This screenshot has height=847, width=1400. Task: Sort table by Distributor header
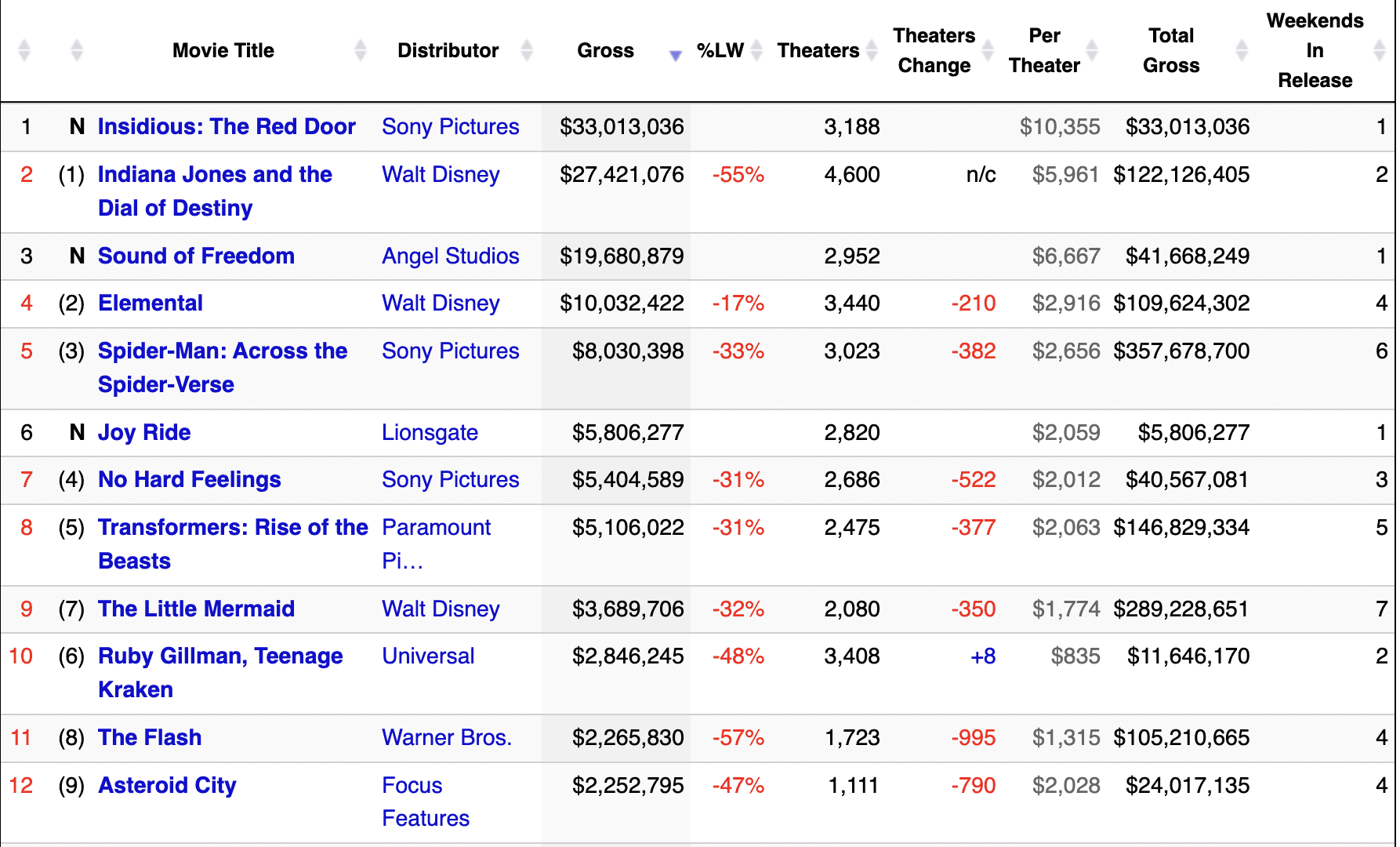click(448, 51)
